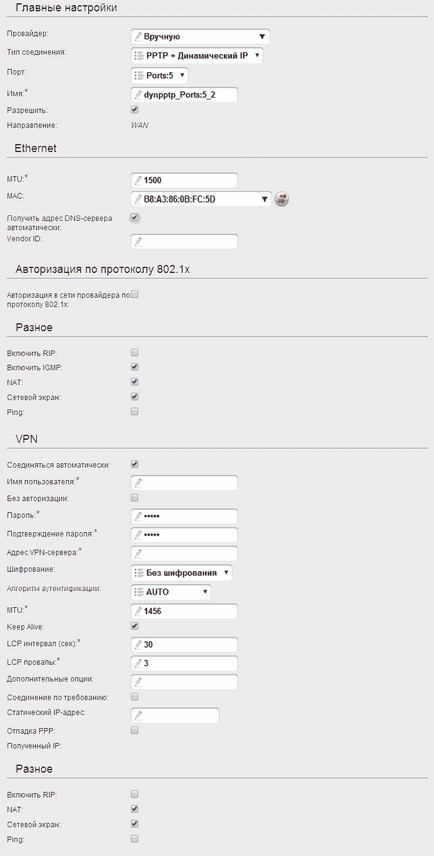Image resolution: width=434 pixels, height=856 pixels.
Task: Toggle the Keep Alive checkbox
Action: pyautogui.click(x=135, y=626)
